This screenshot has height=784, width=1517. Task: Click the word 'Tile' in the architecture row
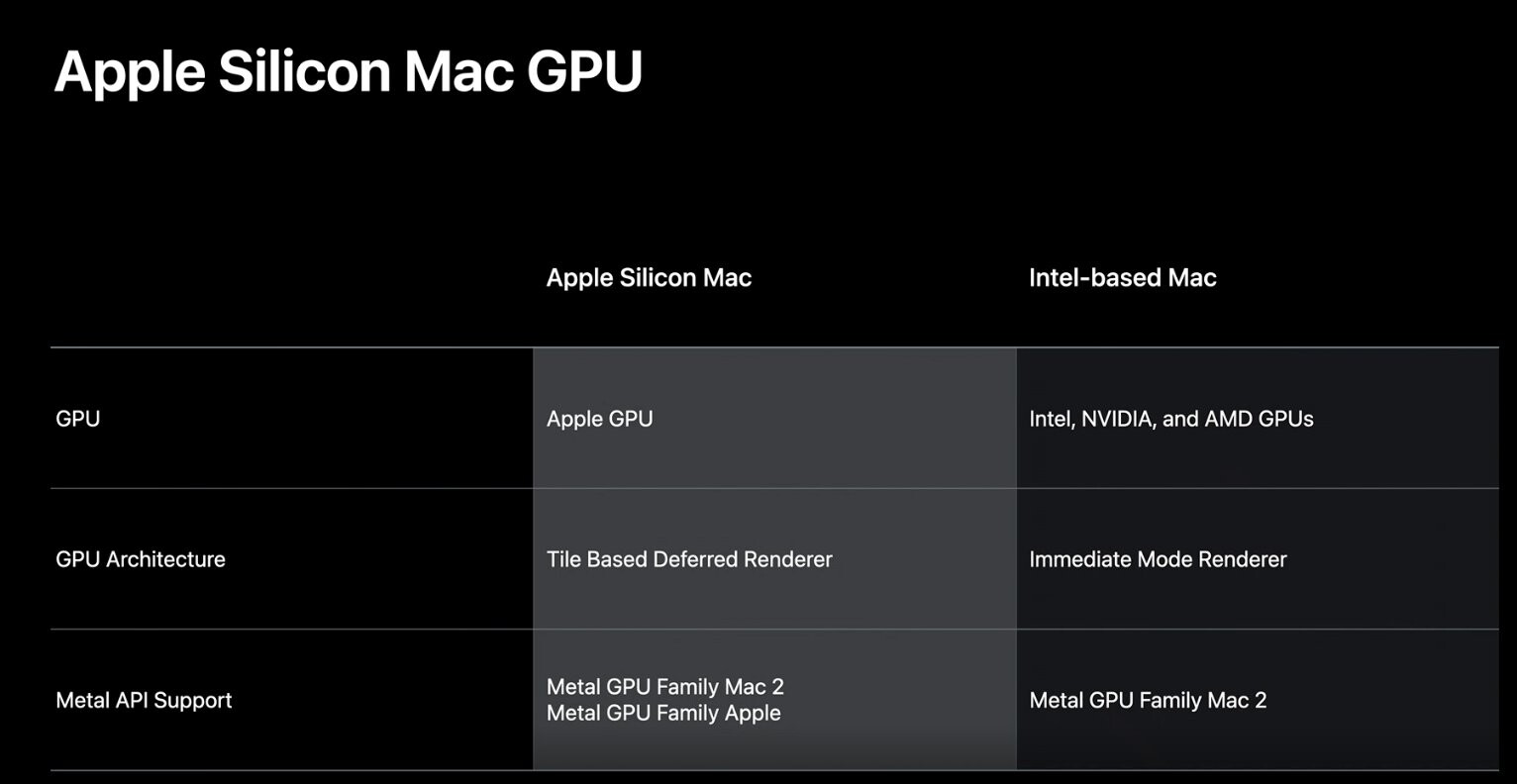[x=563, y=559]
